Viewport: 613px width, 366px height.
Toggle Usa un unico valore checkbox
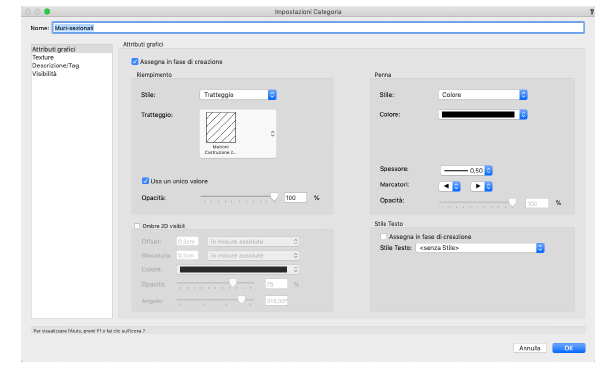(x=145, y=181)
